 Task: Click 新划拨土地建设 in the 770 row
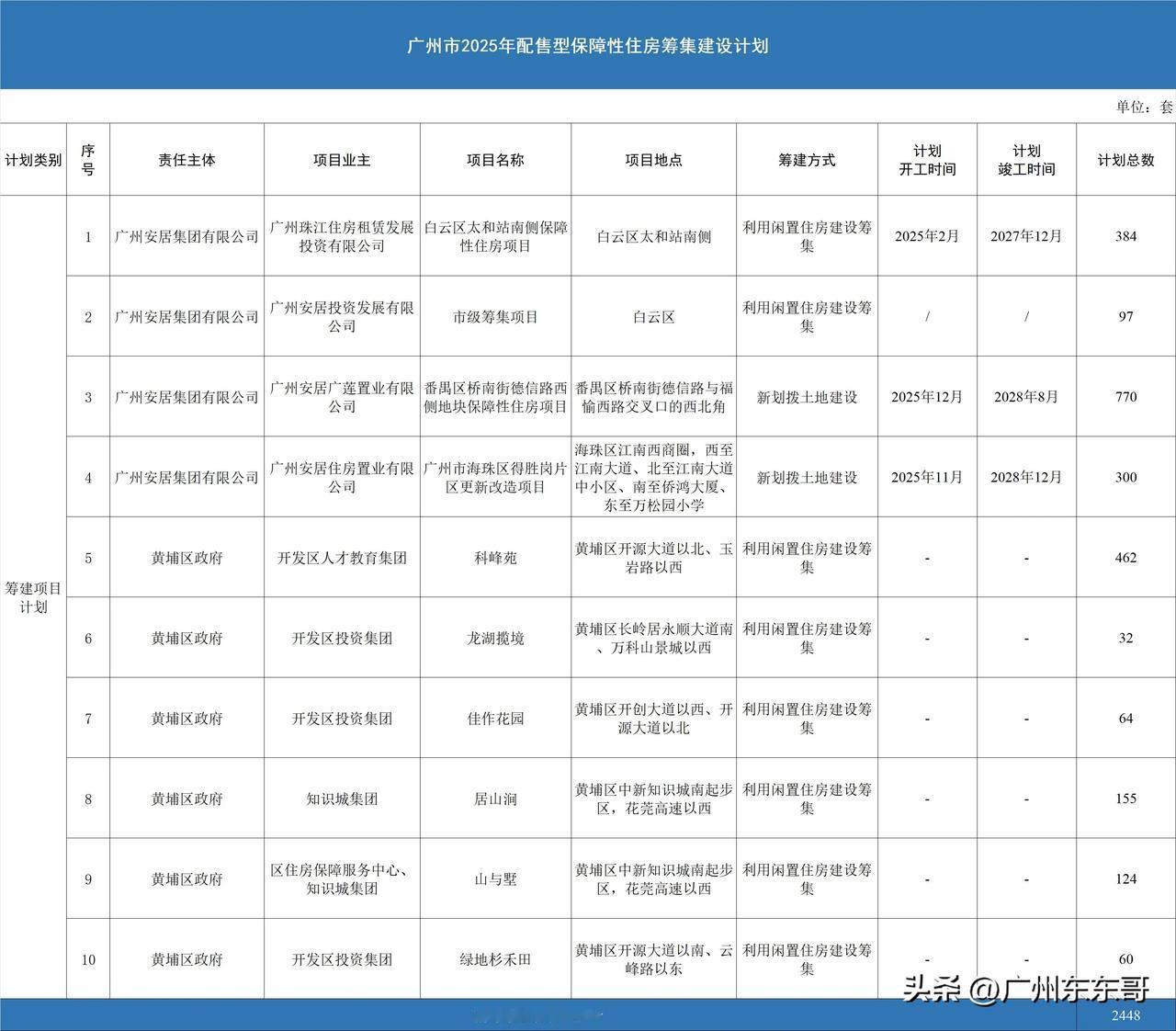(x=807, y=397)
